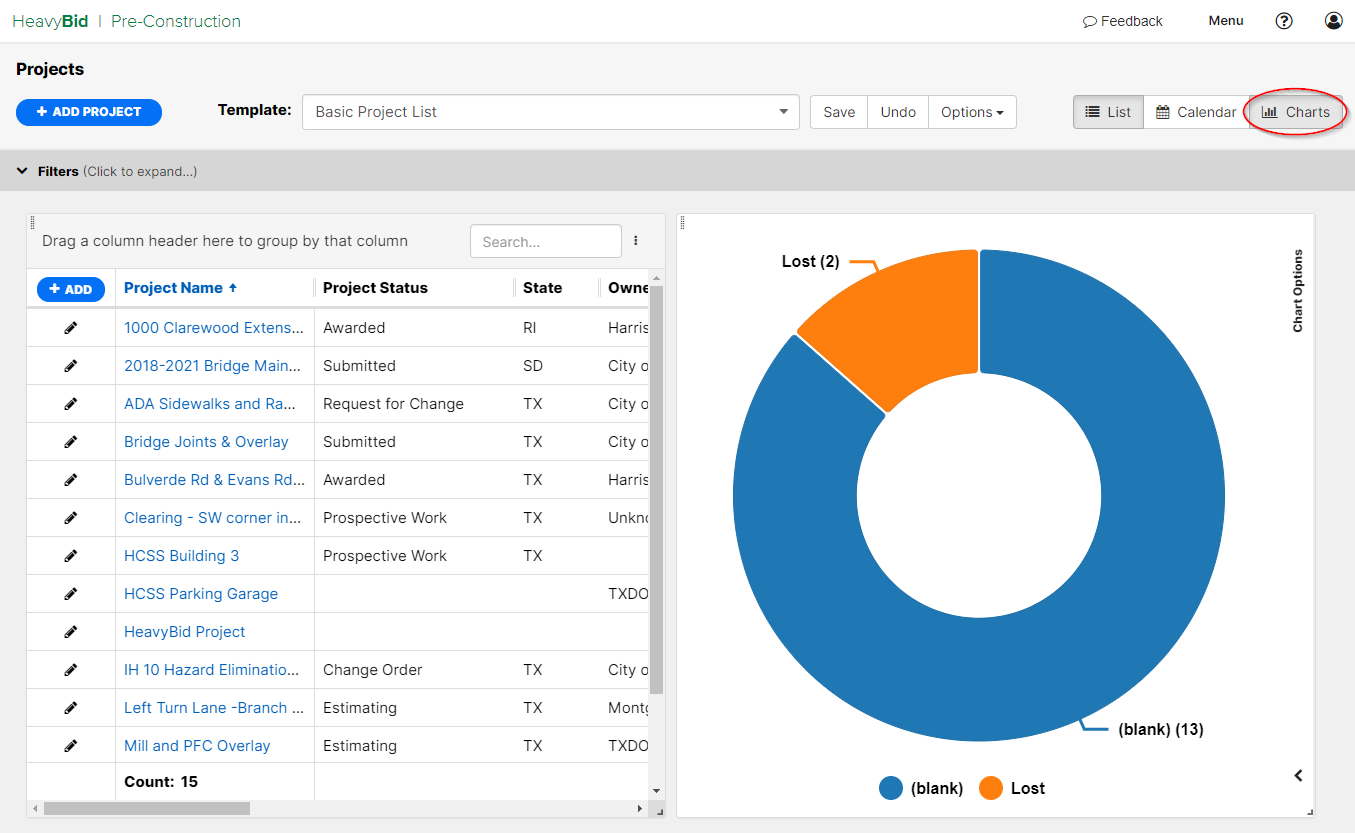Edit the ADA Sidewalks project via pencil icon
Viewport: 1355px width, 833px height.
point(71,404)
